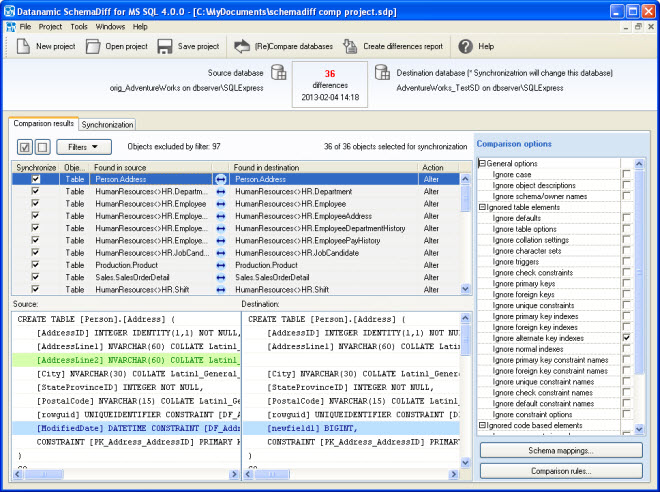Click the Save project floppy icon
This screenshot has height=492, width=660.
click(x=165, y=46)
